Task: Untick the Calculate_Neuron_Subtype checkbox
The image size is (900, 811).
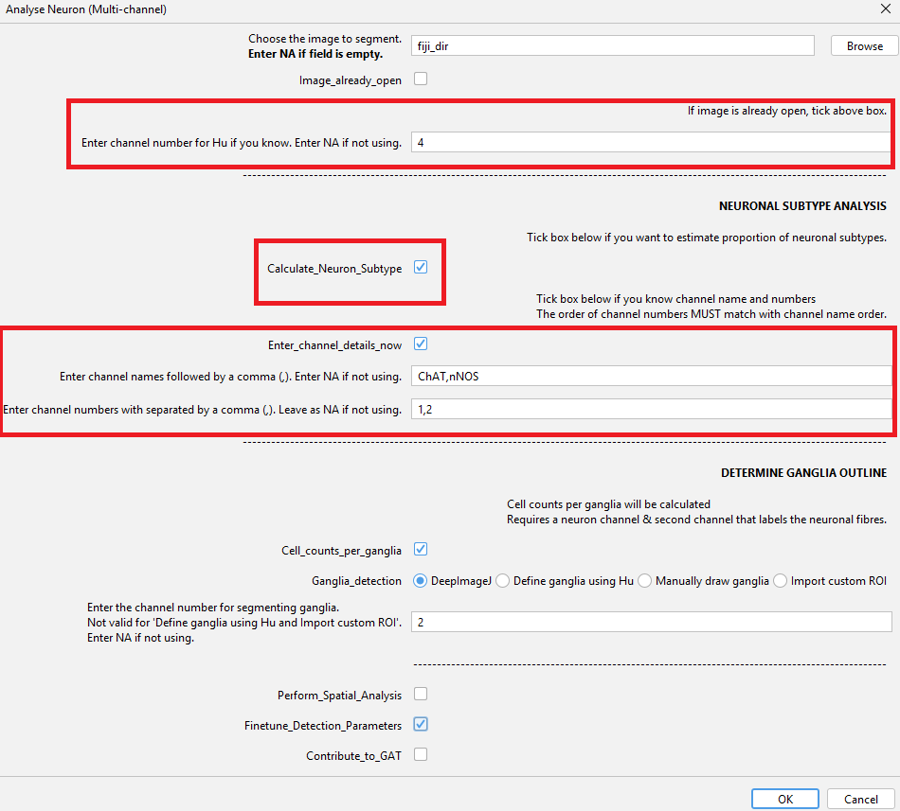Action: click(421, 268)
